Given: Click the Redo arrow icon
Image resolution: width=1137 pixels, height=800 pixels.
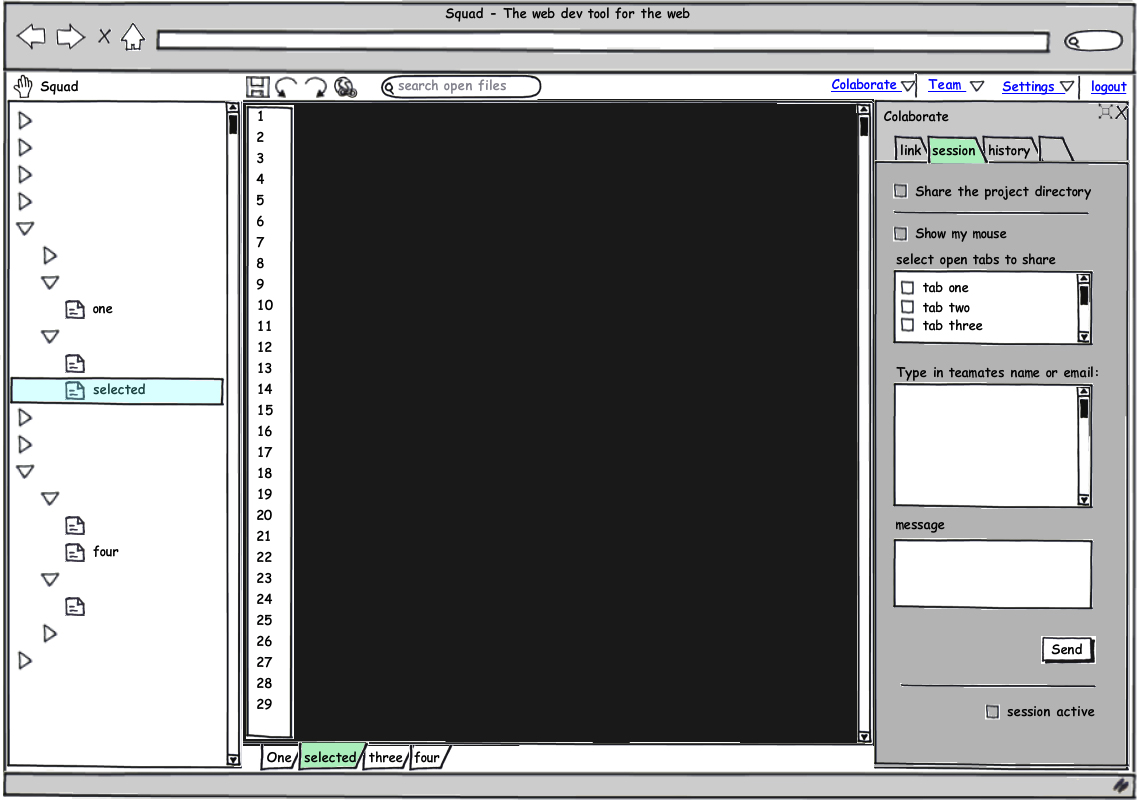Looking at the screenshot, I should click(316, 87).
